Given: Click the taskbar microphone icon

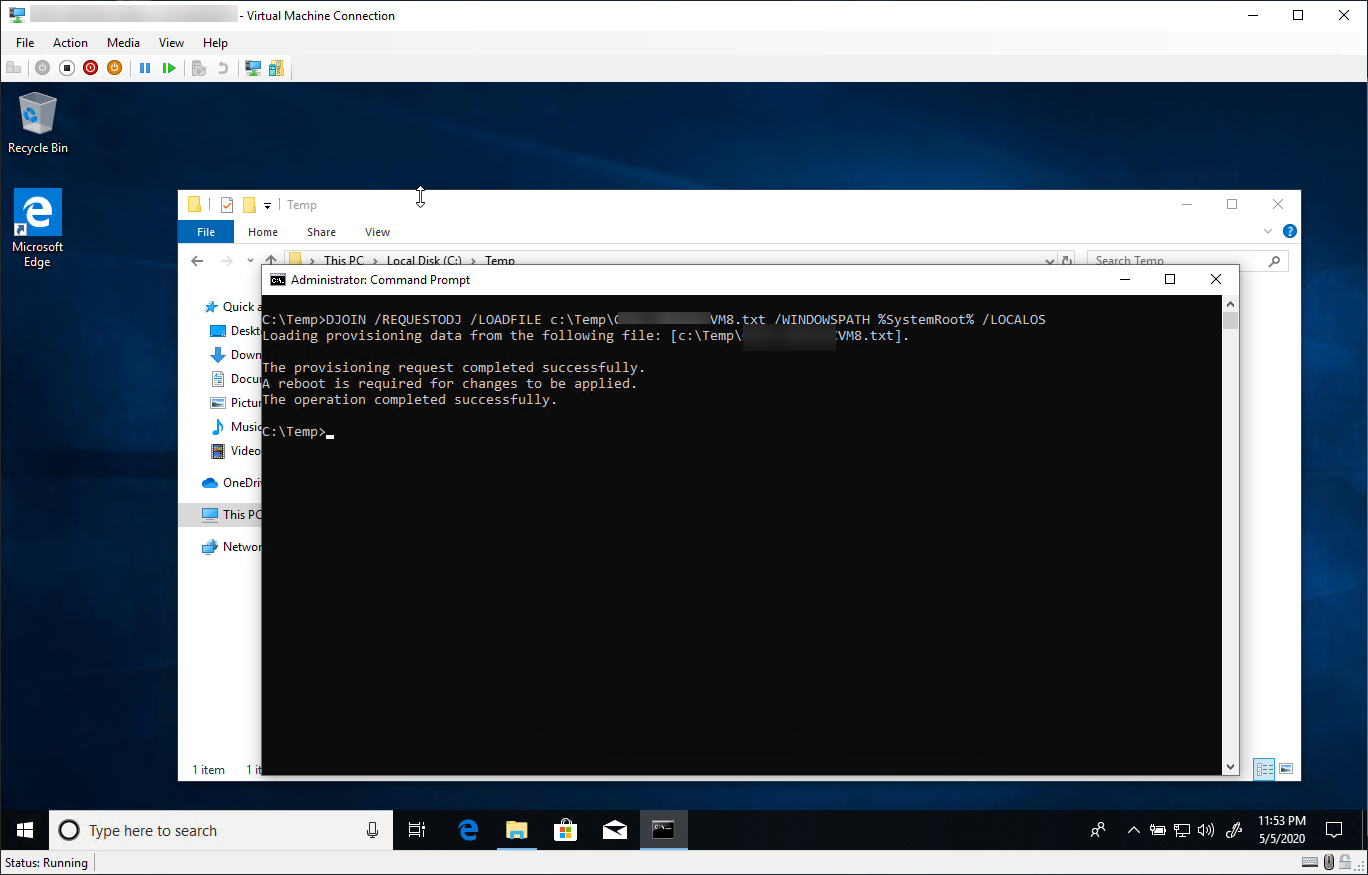Looking at the screenshot, I should [x=373, y=830].
